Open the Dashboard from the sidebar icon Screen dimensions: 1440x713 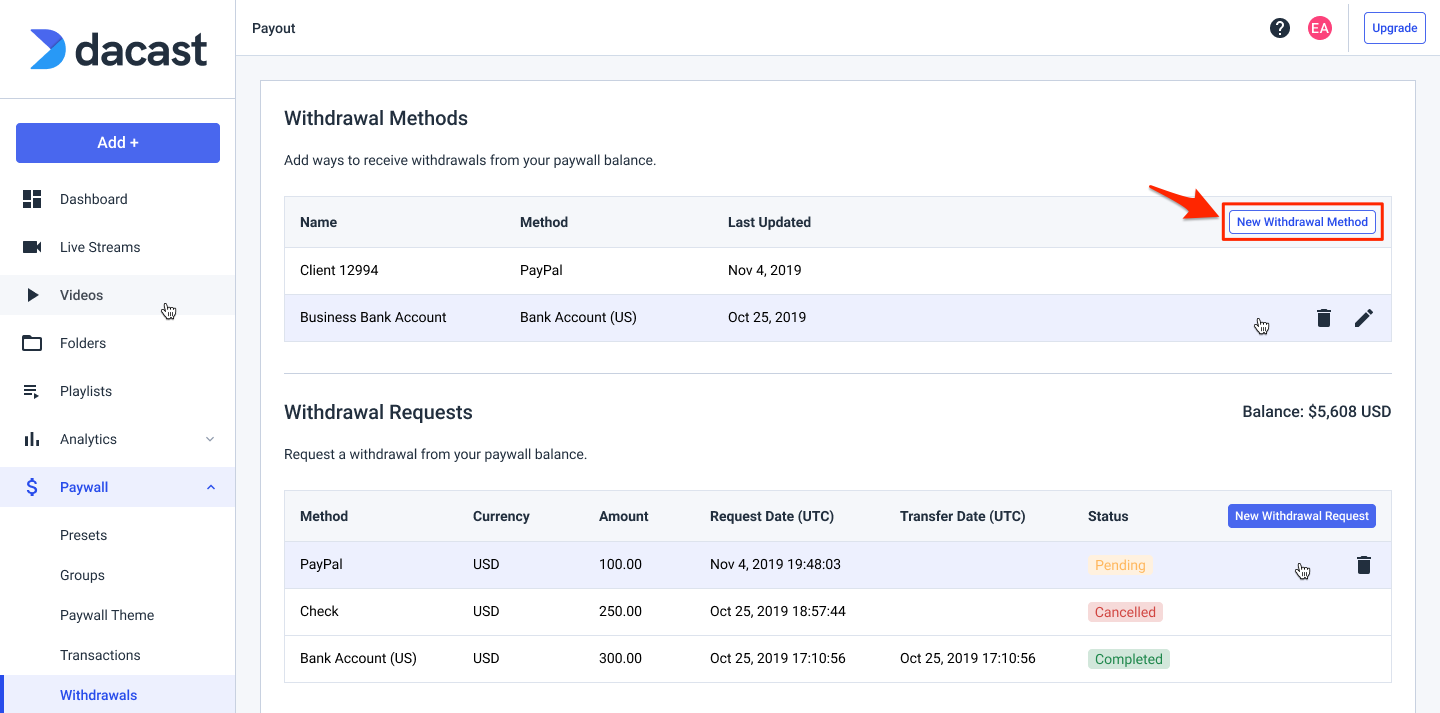tap(33, 199)
